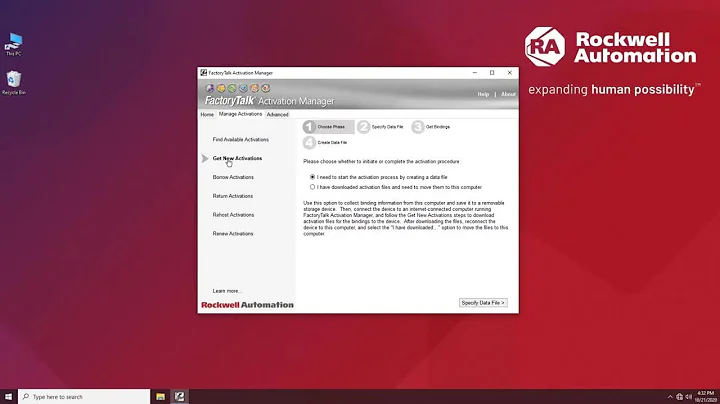Viewport: 720px width, 404px height.
Task: Open This PC desktop icon
Action: tap(13, 45)
